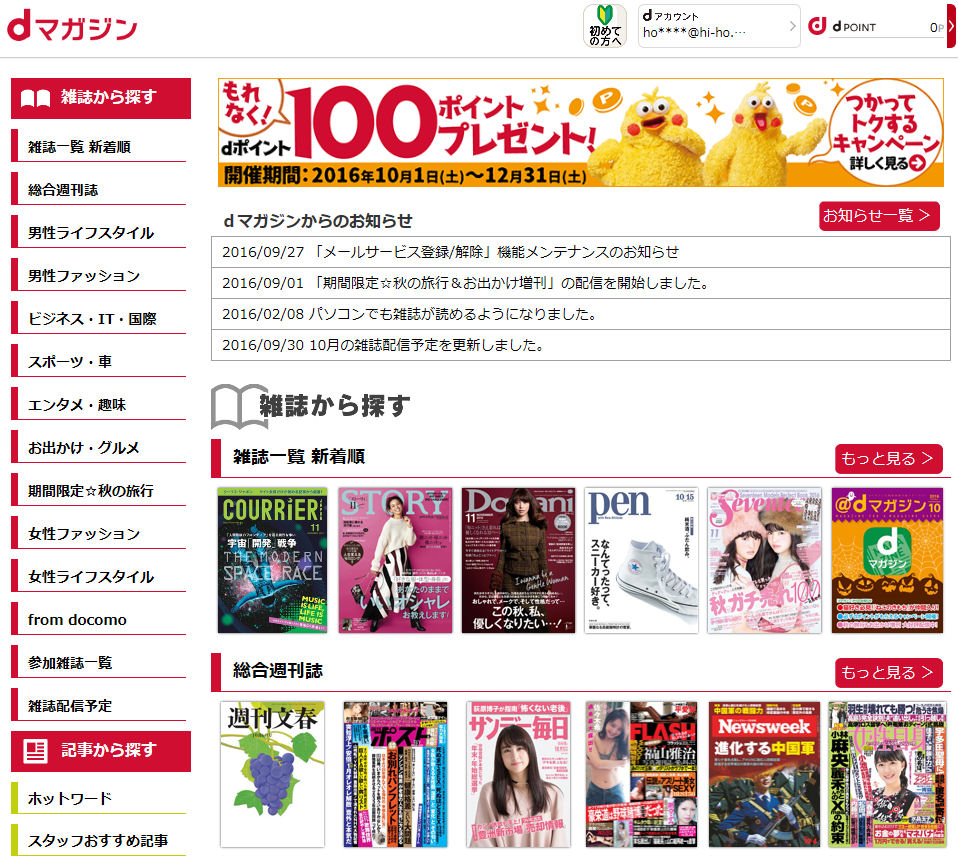Select 女性ファッション category
958x863 pixels.
click(98, 533)
